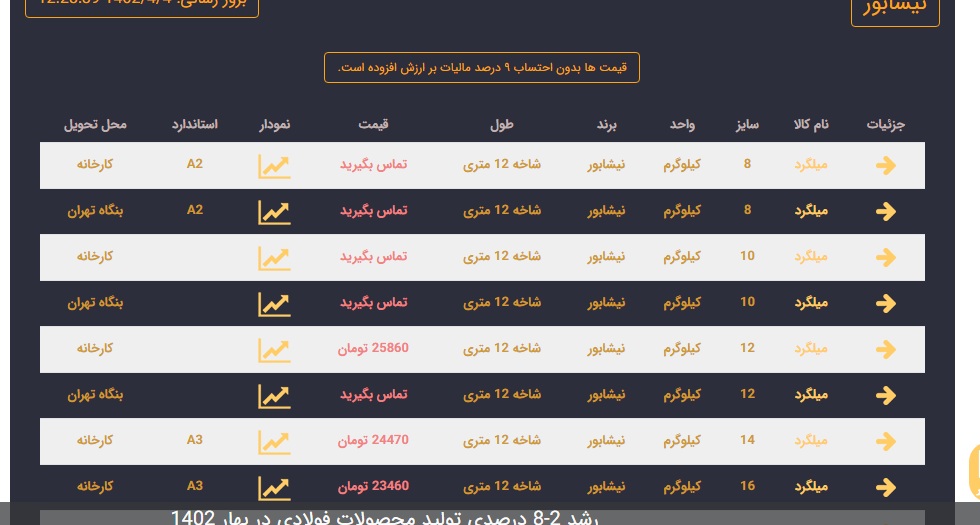Click the نیشابور title button
This screenshot has height=525, width=980.
[894, 8]
